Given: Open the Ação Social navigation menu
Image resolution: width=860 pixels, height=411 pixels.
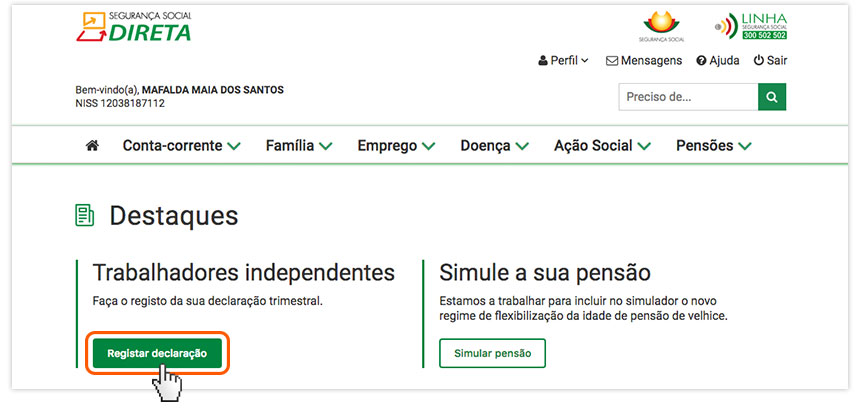Looking at the screenshot, I should pos(602,146).
